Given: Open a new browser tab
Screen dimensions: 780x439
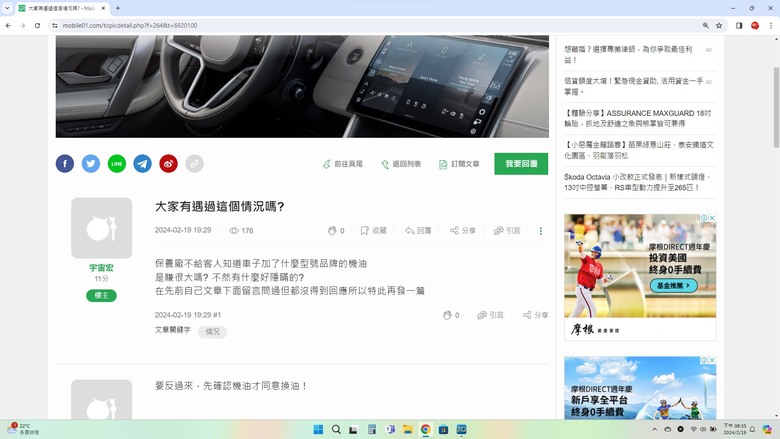Looking at the screenshot, I should point(118,8).
